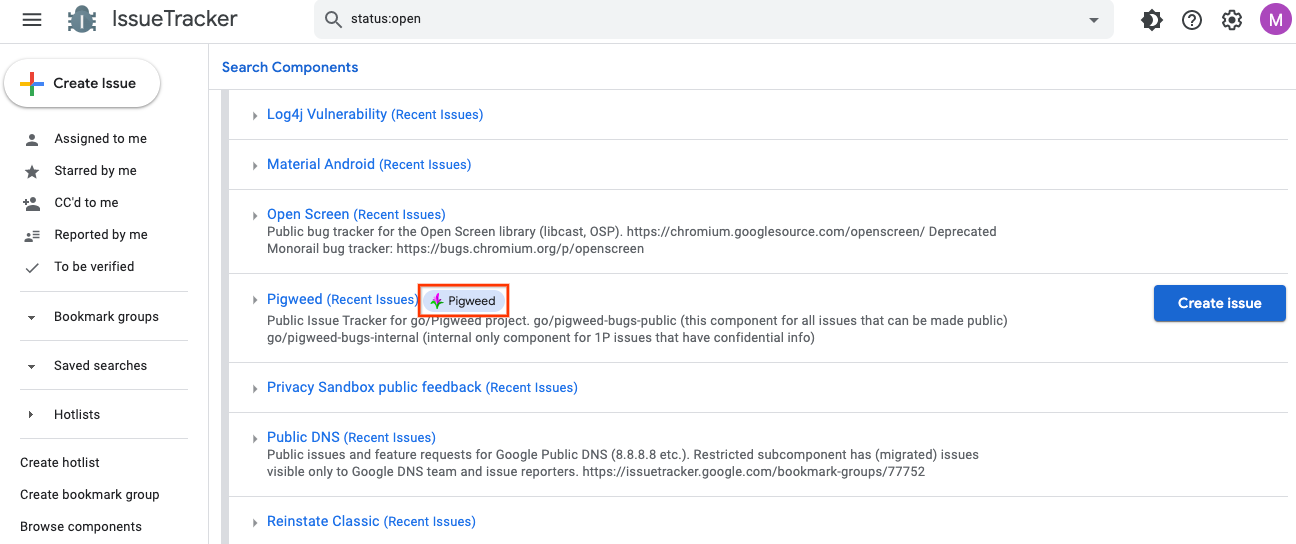Expand the Log4j Vulnerability component
1296x544 pixels.
pos(255,116)
